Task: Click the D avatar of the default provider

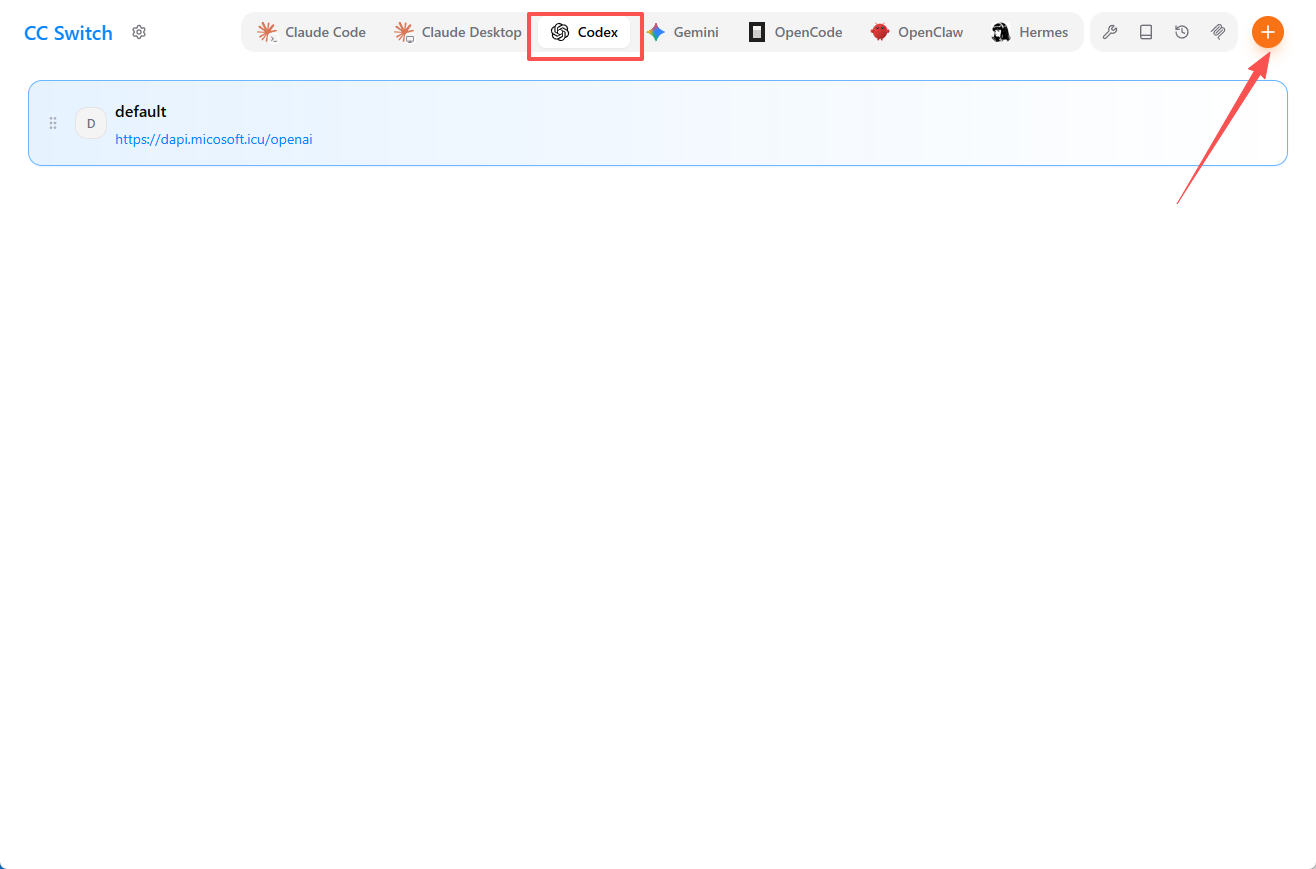Action: pyautogui.click(x=91, y=123)
